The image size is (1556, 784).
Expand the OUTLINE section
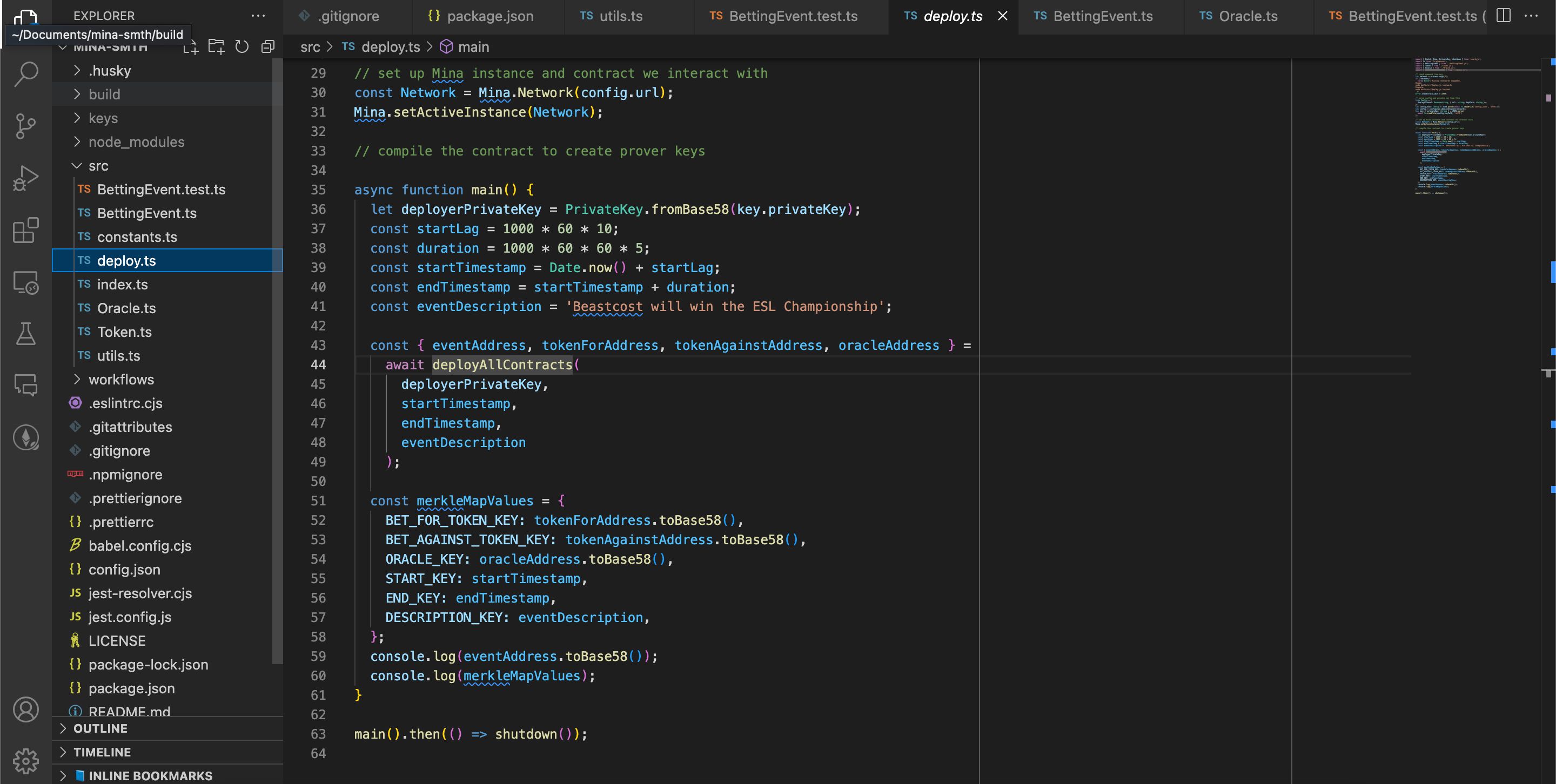tap(168, 728)
